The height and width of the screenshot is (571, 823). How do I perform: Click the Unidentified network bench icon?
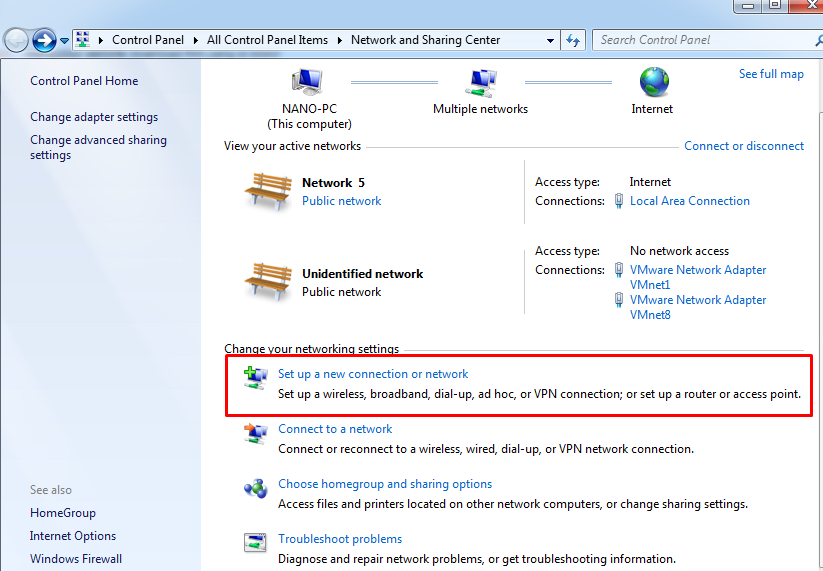(x=268, y=281)
